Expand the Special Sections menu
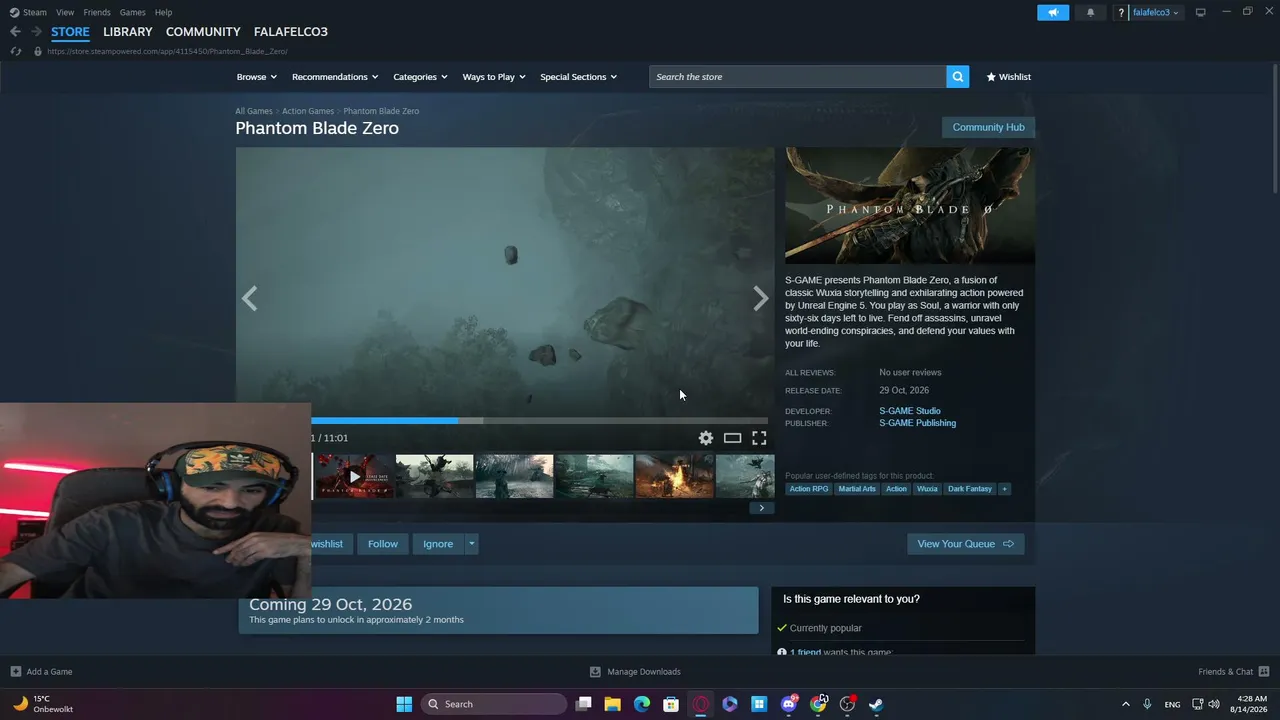The height and width of the screenshot is (720, 1280). [578, 77]
